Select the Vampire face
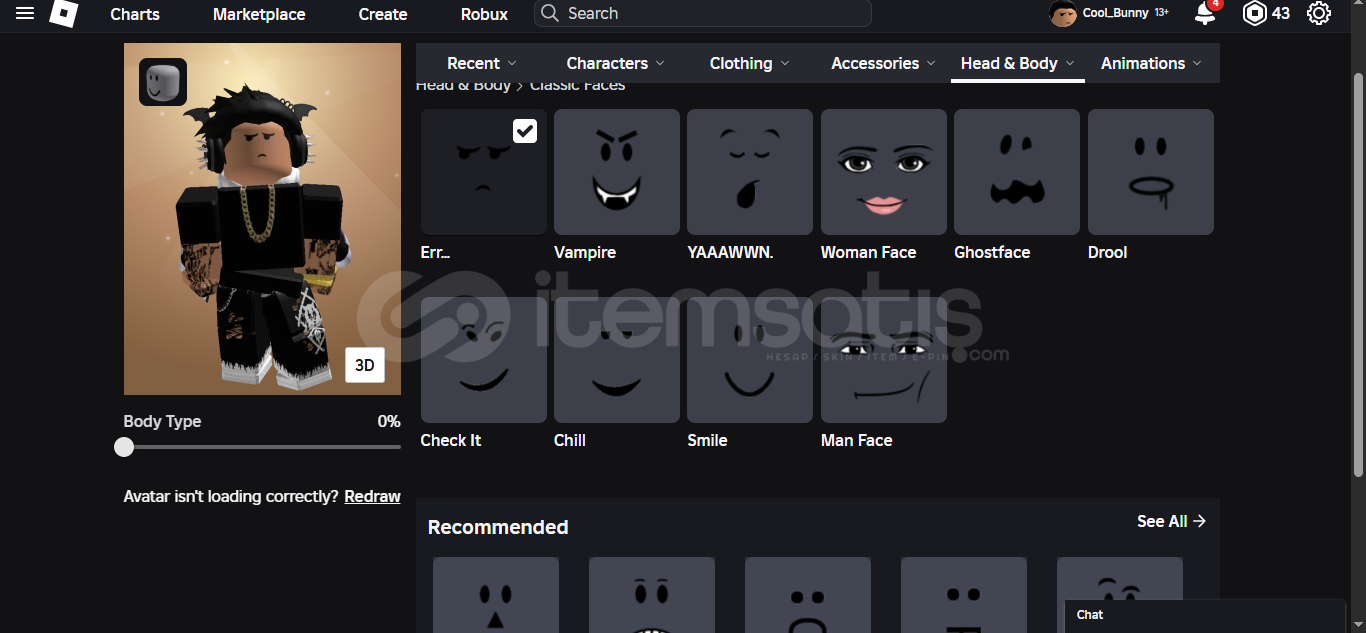Image resolution: width=1366 pixels, height=633 pixels. [617, 172]
